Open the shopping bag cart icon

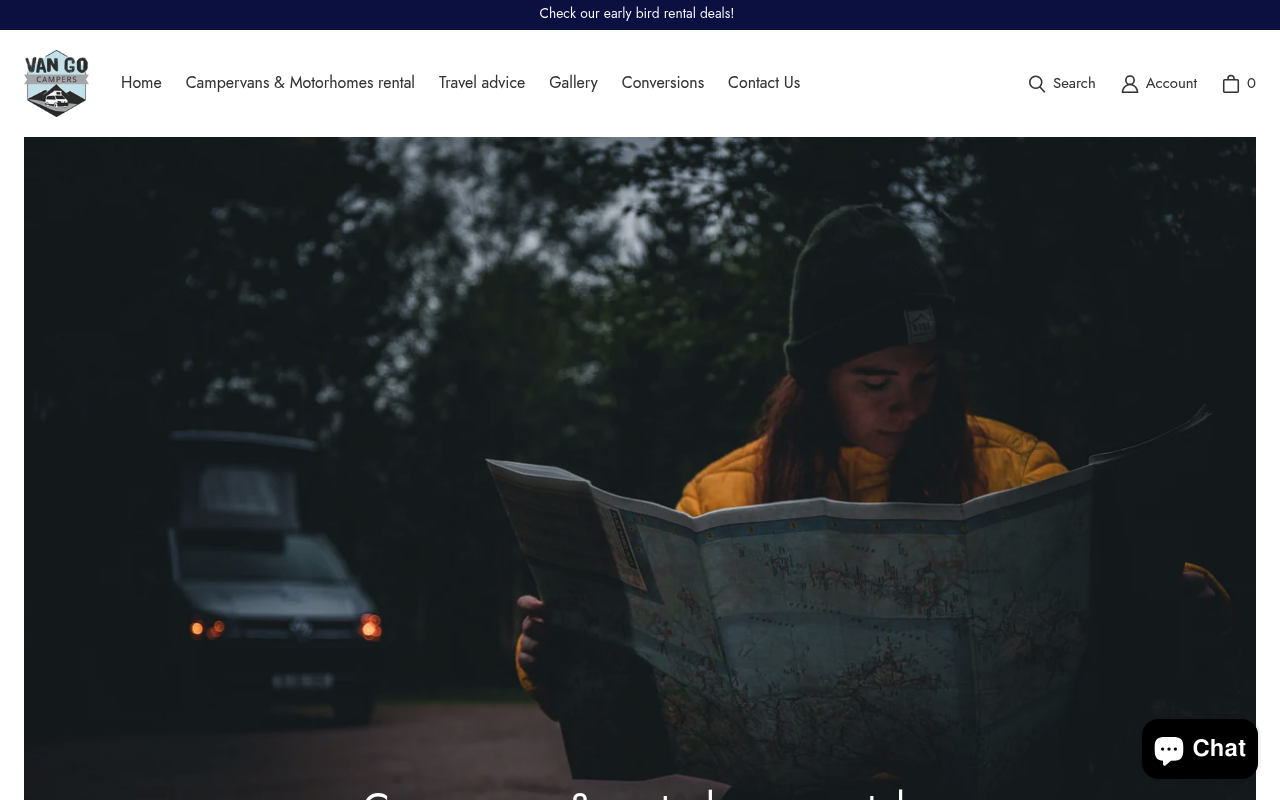pos(1231,84)
